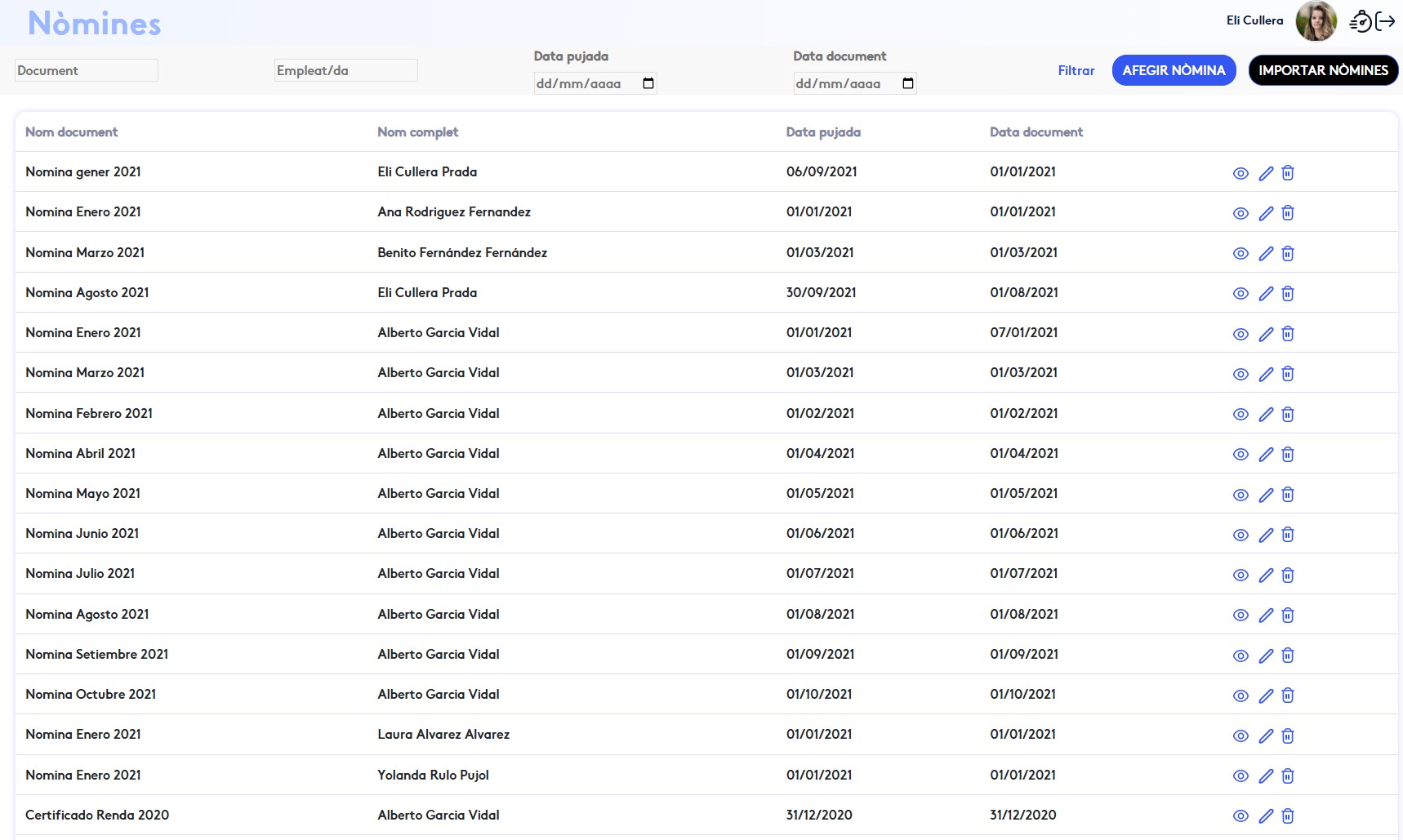Screen dimensions: 1403x840
Task: View the Nomina gener 2021 document
Action: 1240,173
